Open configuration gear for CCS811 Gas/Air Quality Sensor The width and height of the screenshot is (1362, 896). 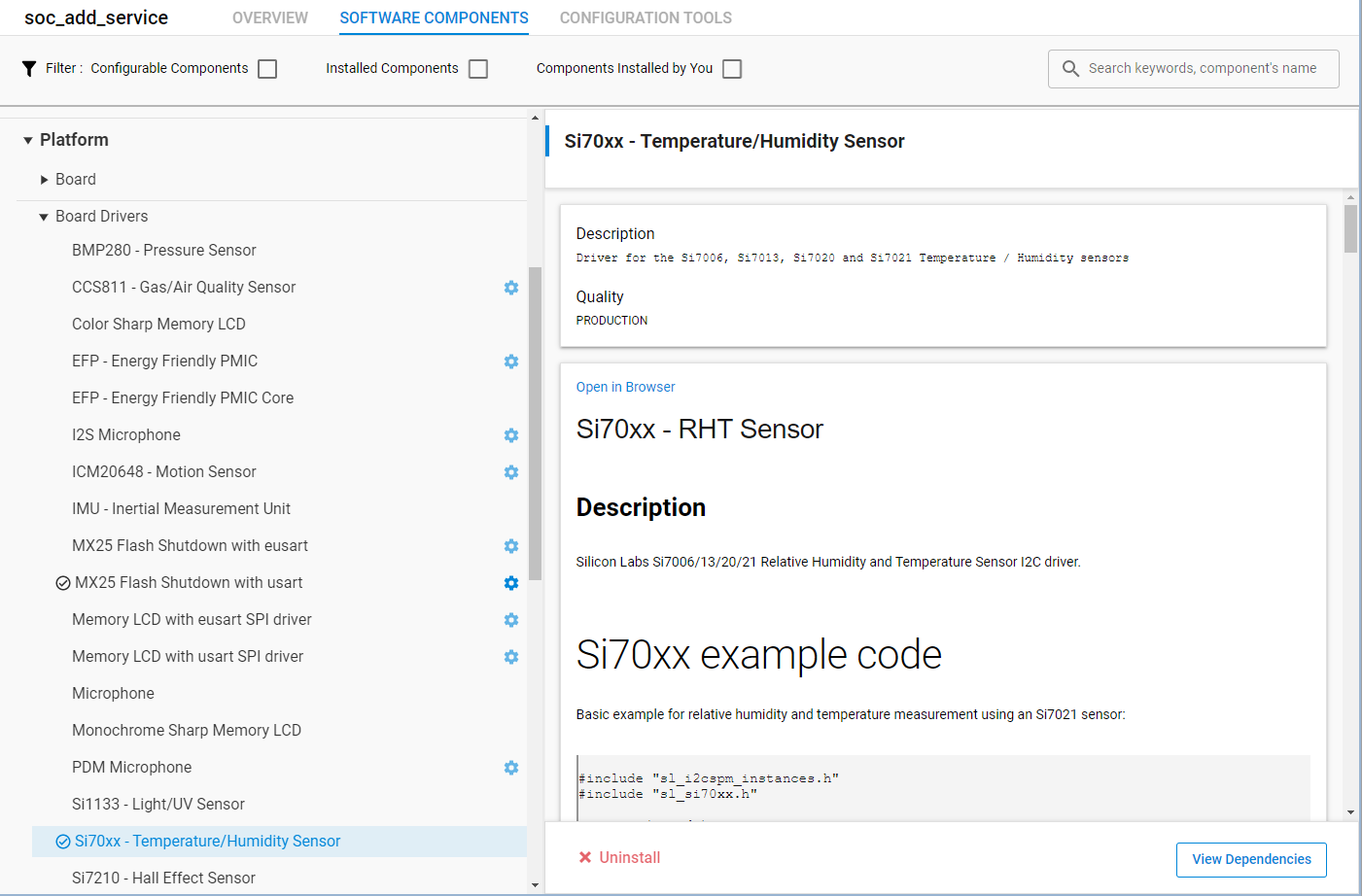[511, 288]
